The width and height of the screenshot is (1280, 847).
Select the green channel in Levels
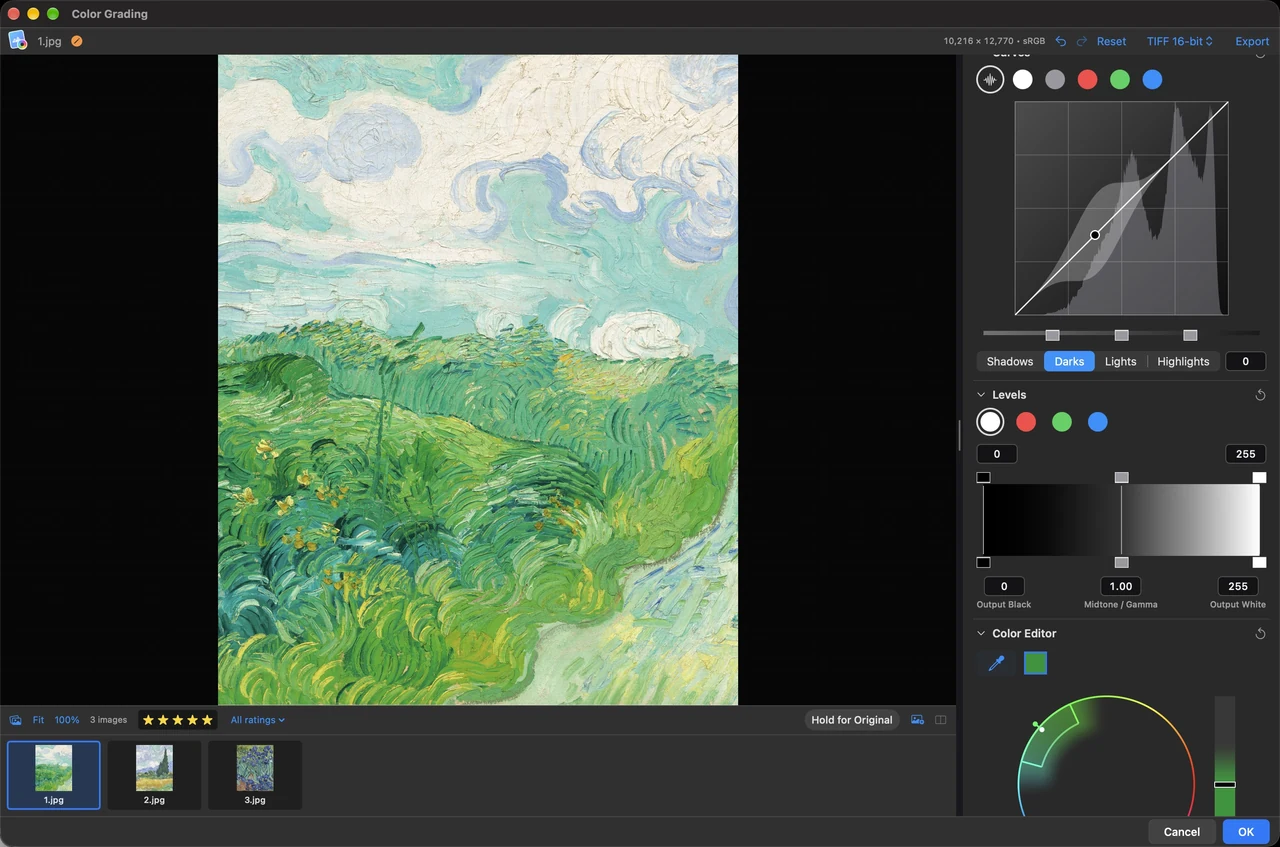[1062, 422]
